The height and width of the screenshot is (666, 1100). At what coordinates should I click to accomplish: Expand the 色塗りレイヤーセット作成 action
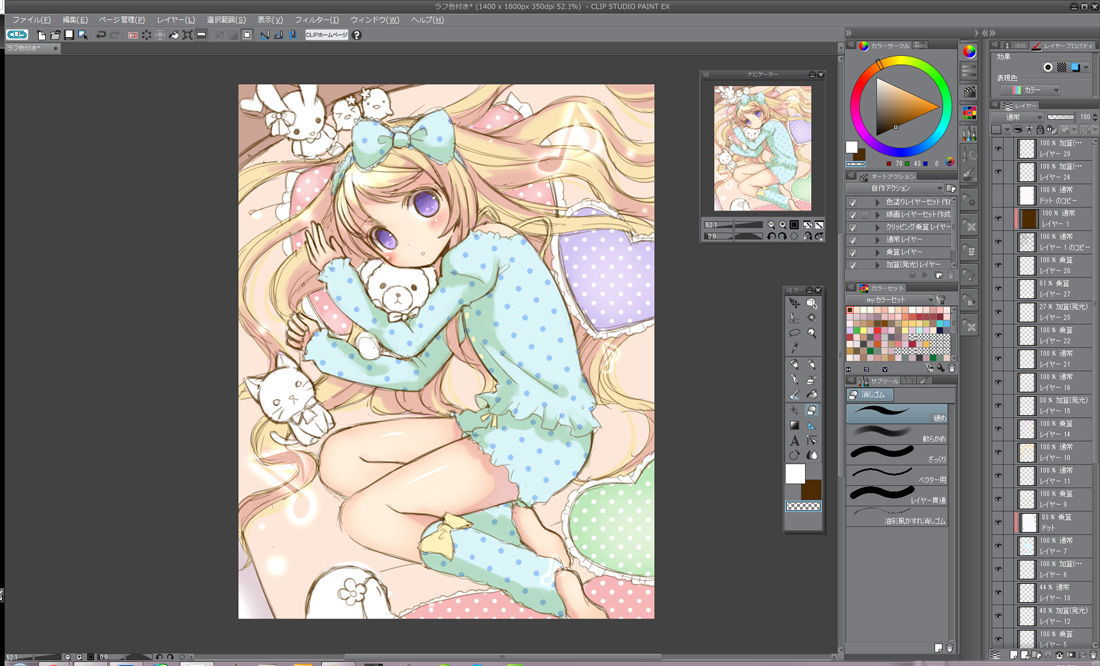click(x=877, y=202)
